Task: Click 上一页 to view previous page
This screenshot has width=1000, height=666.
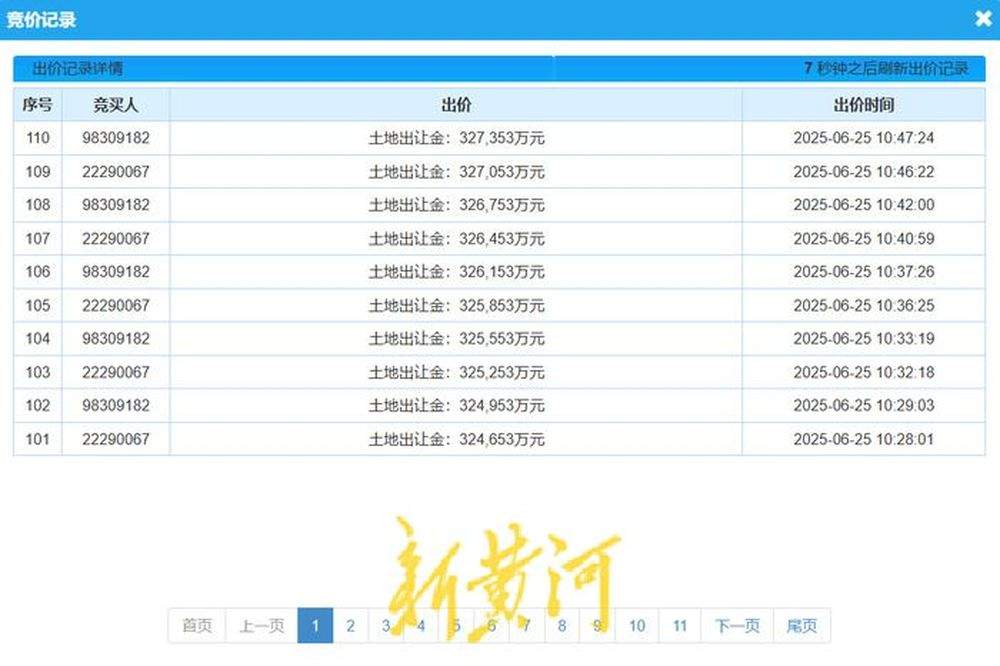Action: coord(262,625)
